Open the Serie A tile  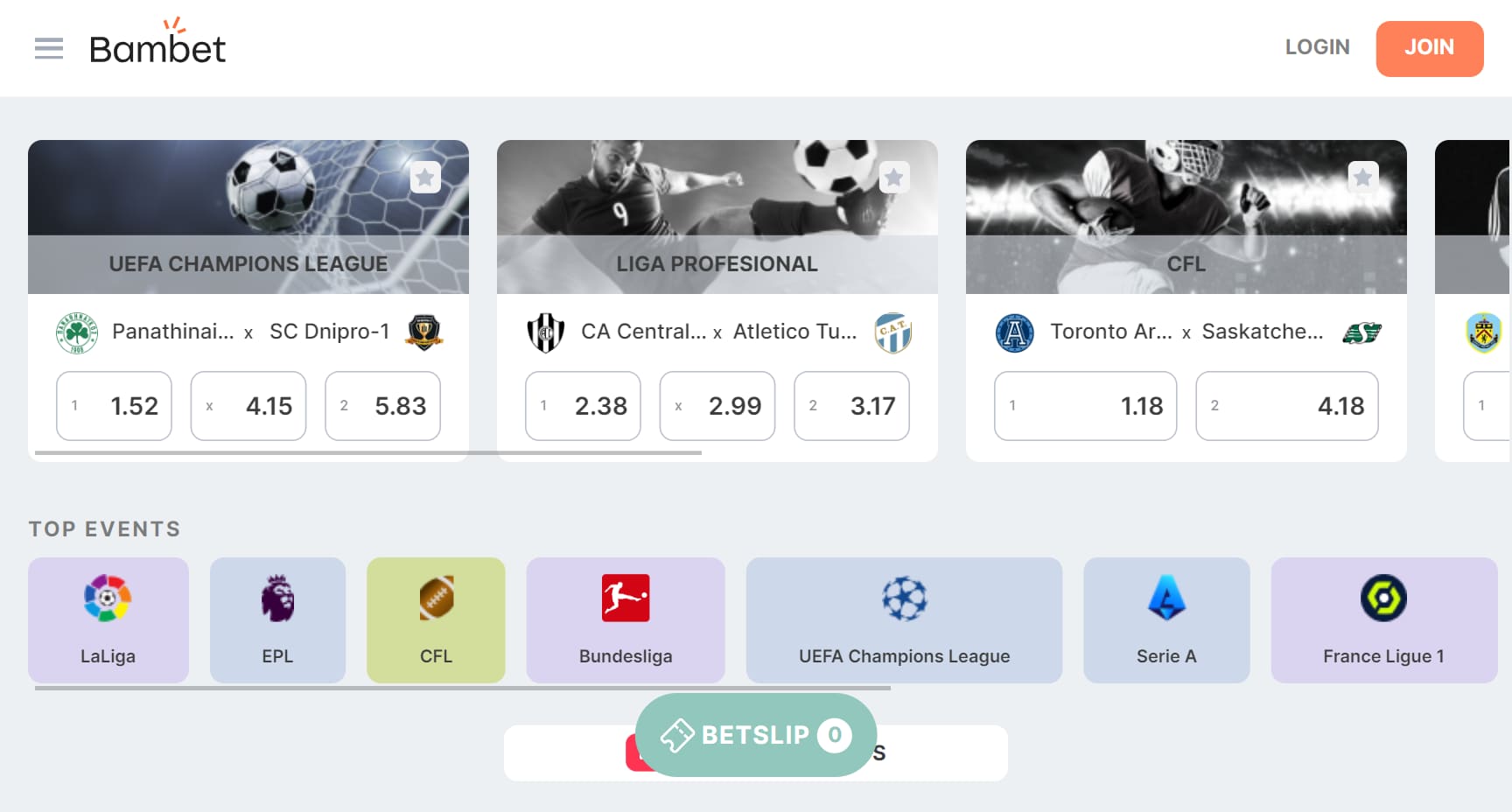(x=1166, y=619)
